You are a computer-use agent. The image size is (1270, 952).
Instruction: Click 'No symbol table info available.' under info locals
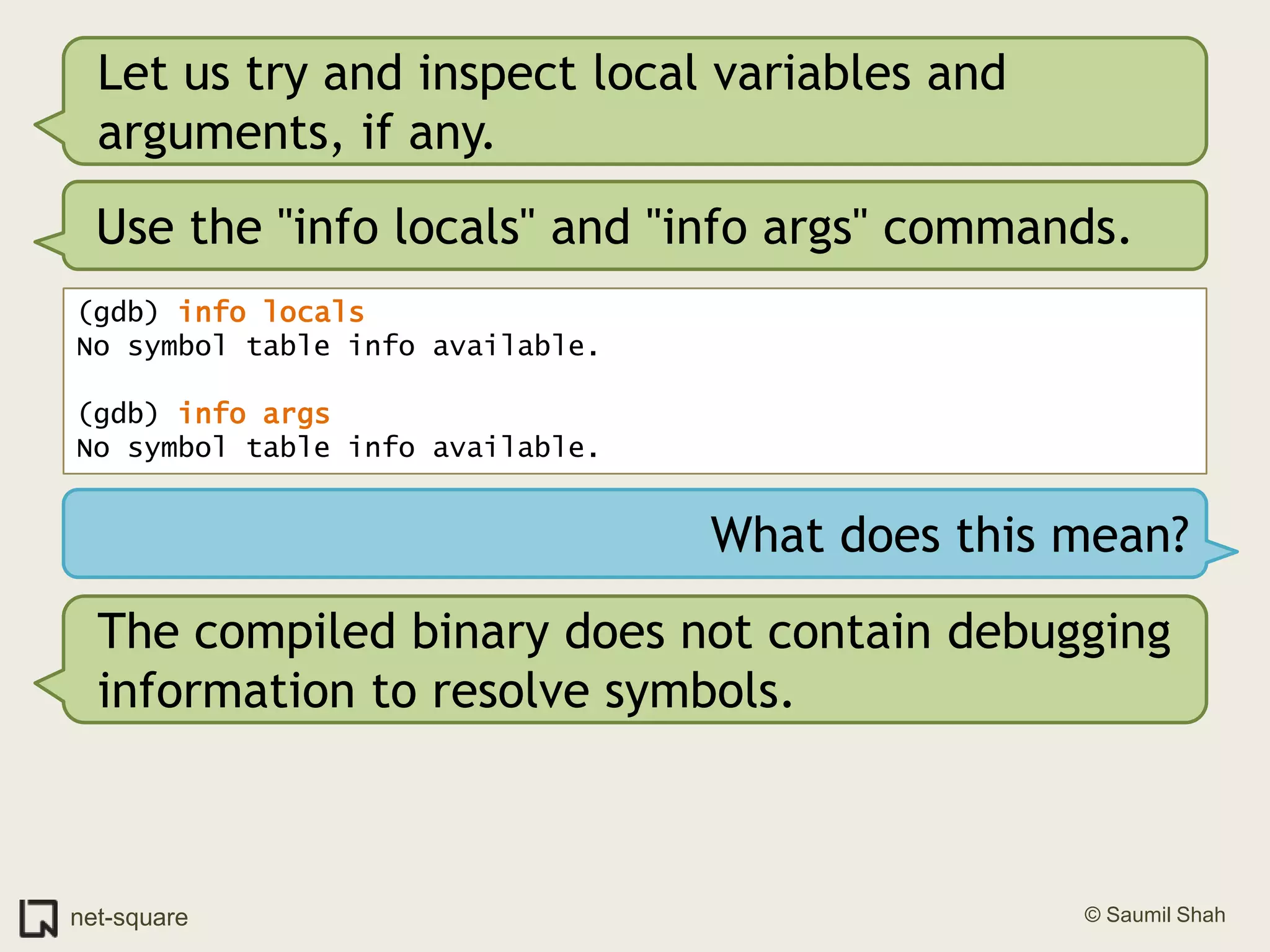tap(338, 346)
